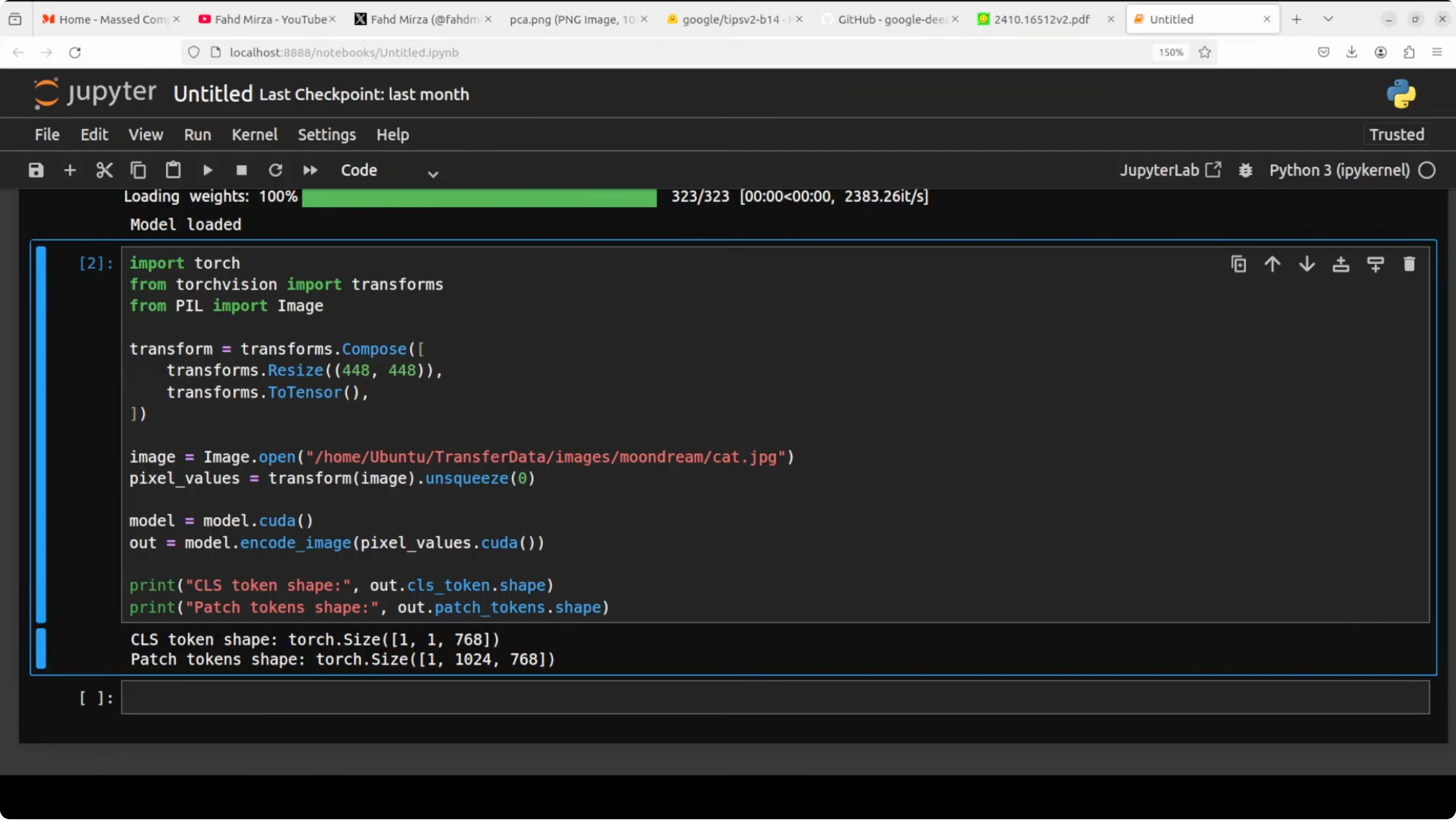Image resolution: width=1456 pixels, height=820 pixels.
Task: Duplicate the active cell
Action: pyautogui.click(x=1238, y=264)
